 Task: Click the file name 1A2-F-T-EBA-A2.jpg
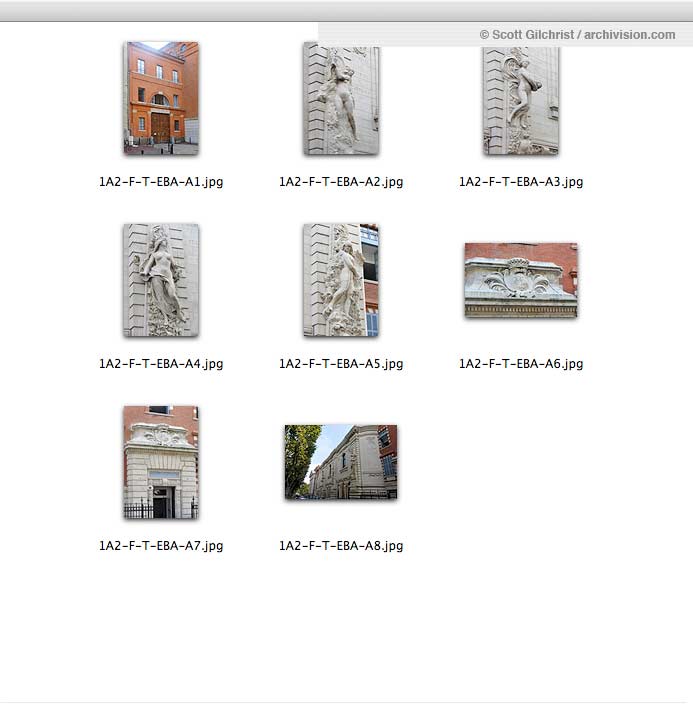click(x=341, y=182)
